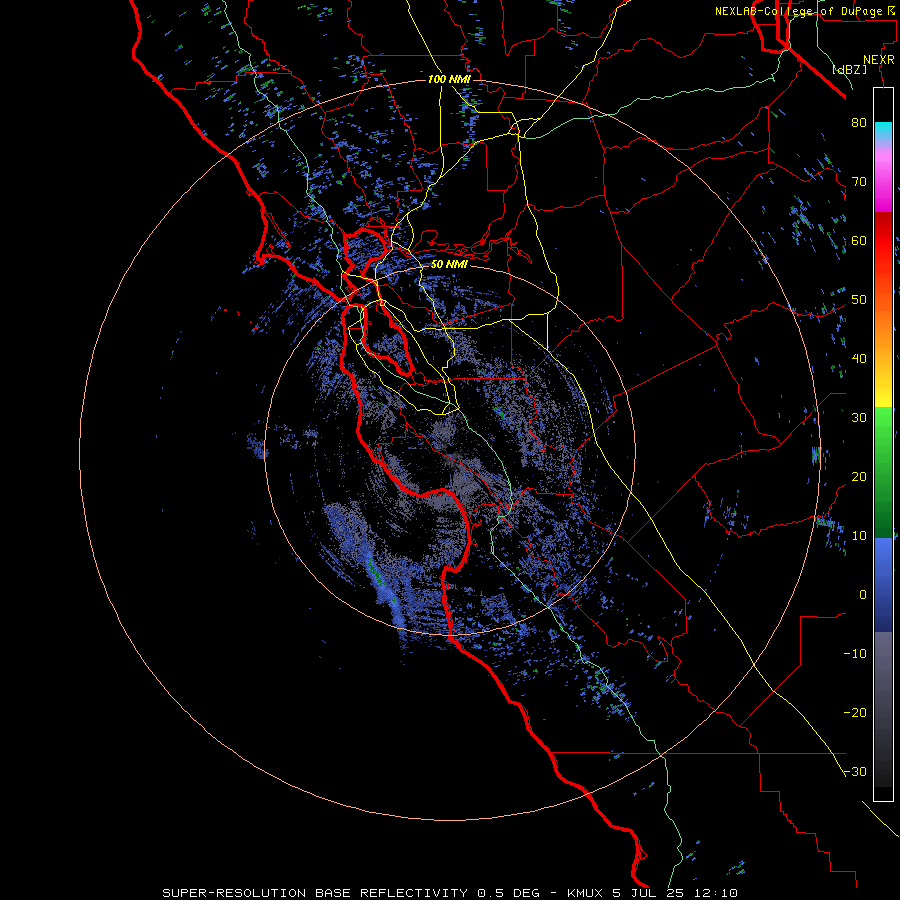
Task: Click the '[dBZ]' unit label
Action: tap(849, 70)
